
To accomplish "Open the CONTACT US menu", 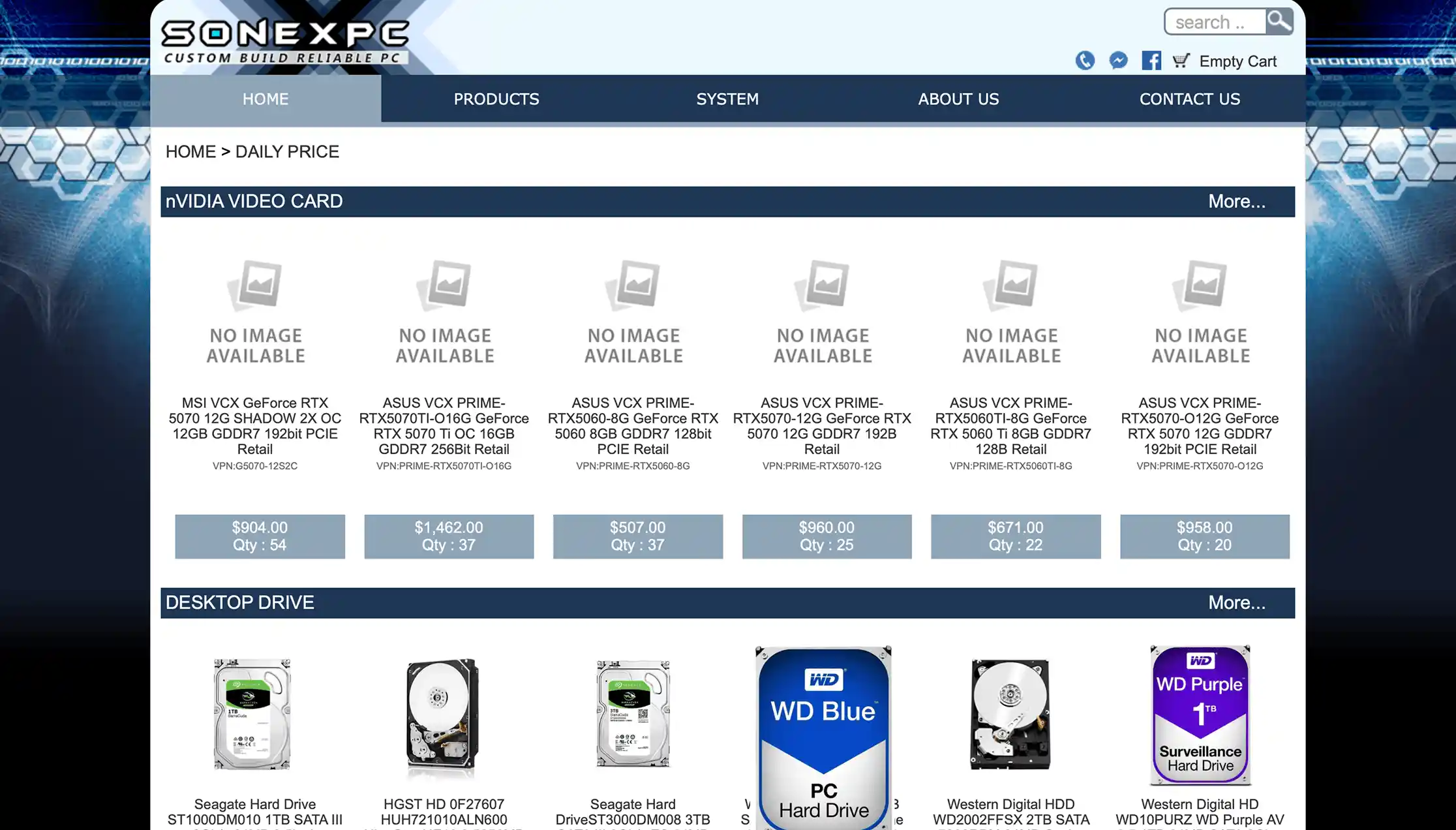I will point(1190,99).
